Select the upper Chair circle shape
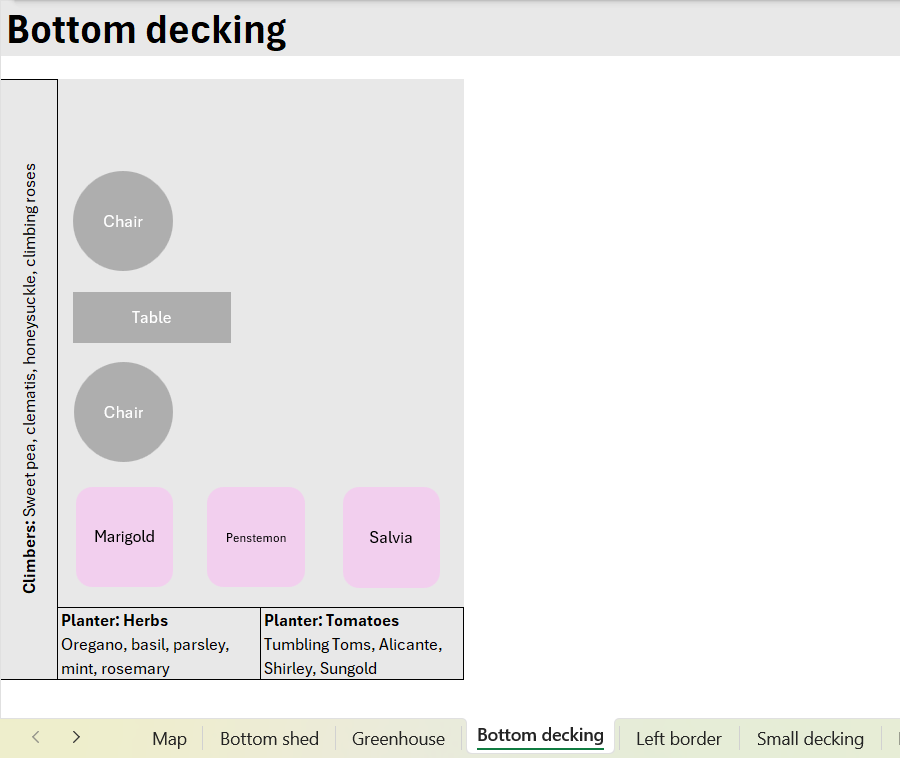900x758 pixels. click(x=123, y=221)
